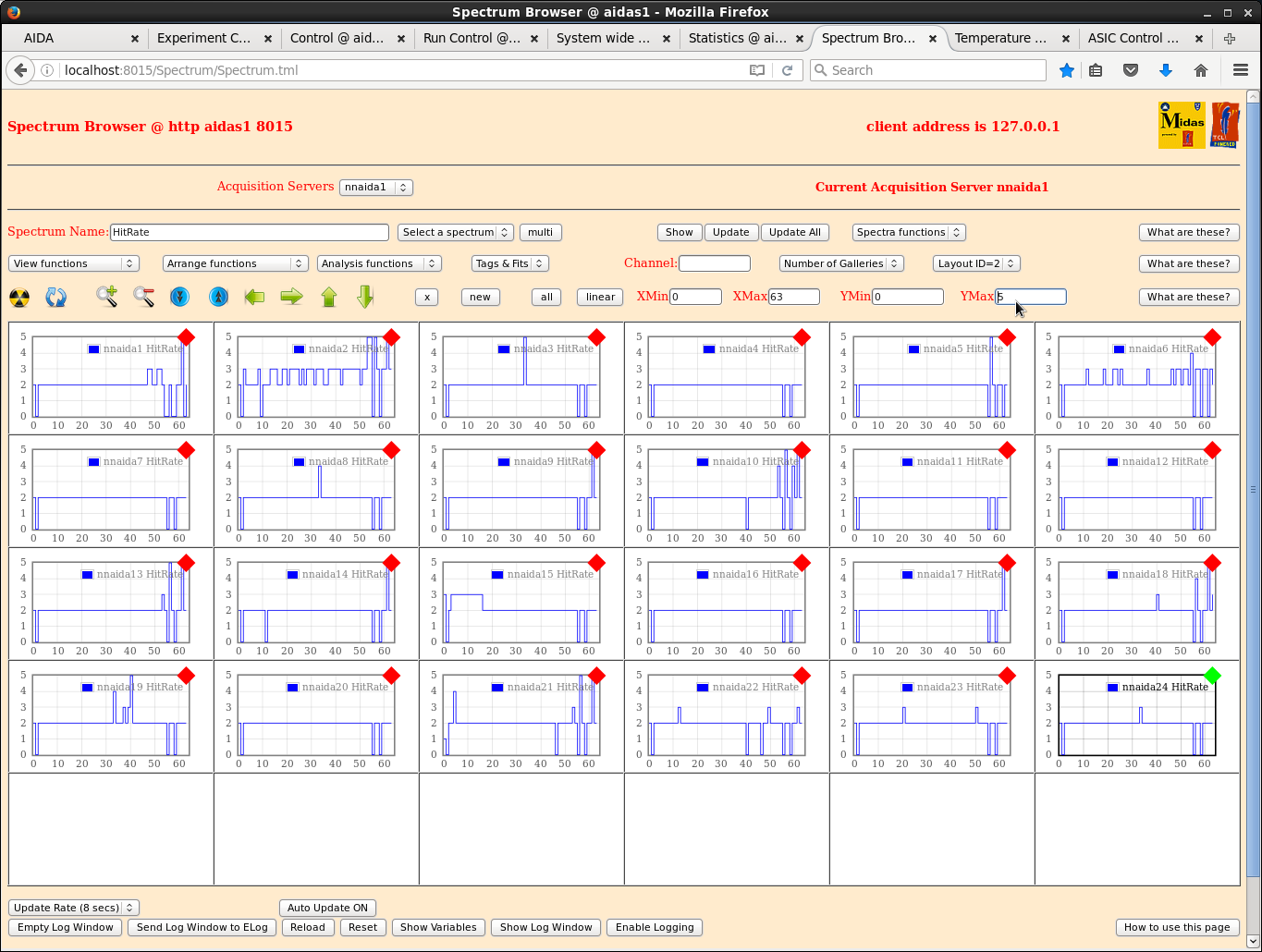Click the Enable Logging button
The width and height of the screenshot is (1262, 952).
(x=655, y=927)
